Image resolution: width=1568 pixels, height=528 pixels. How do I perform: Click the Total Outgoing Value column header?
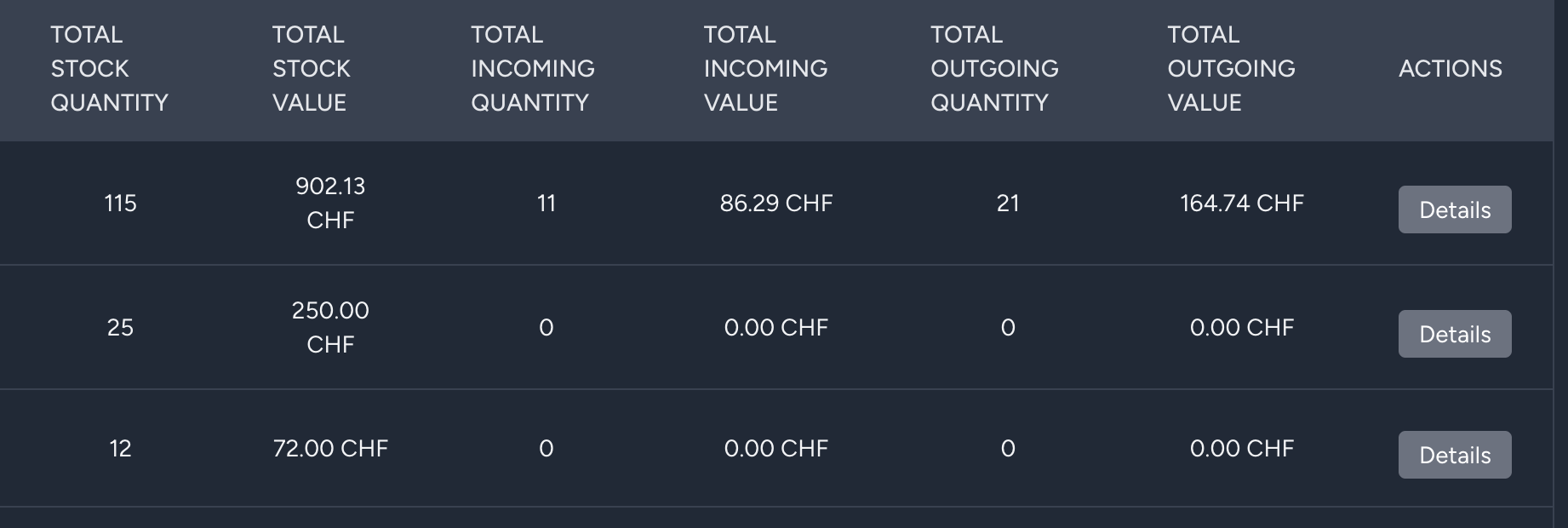pos(1230,68)
